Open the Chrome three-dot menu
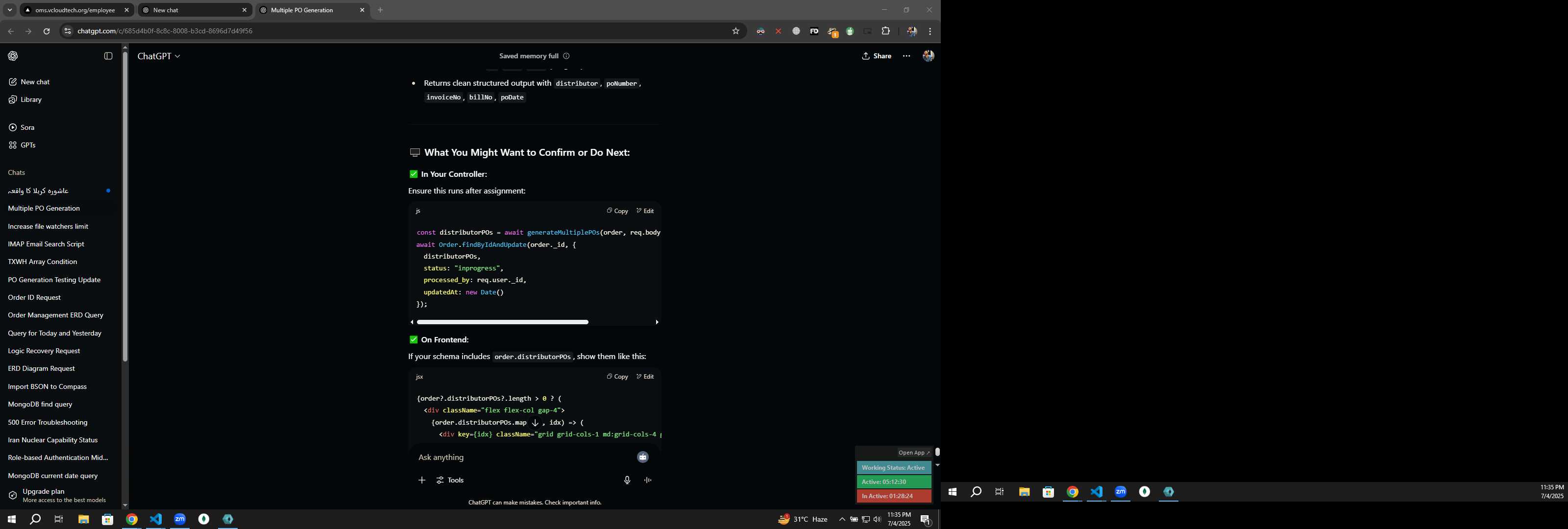Image resolution: width=1568 pixels, height=529 pixels. [930, 31]
